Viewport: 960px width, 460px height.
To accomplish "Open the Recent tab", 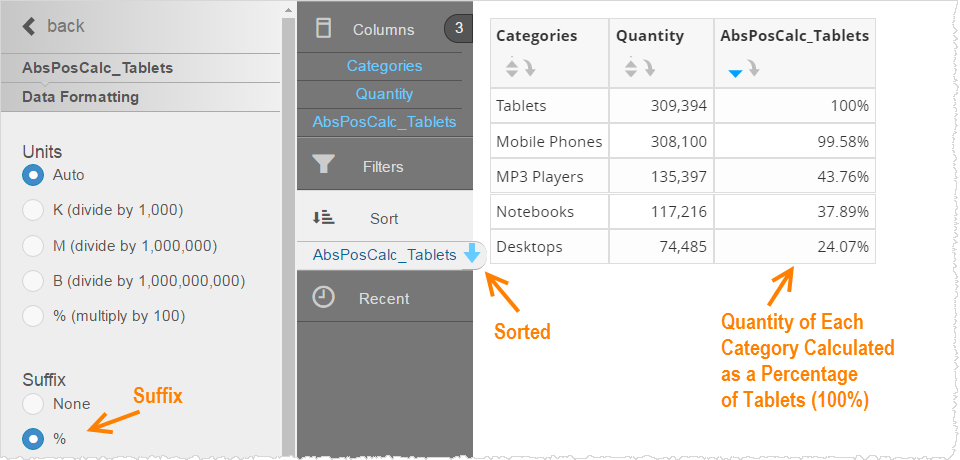I will (x=384, y=298).
